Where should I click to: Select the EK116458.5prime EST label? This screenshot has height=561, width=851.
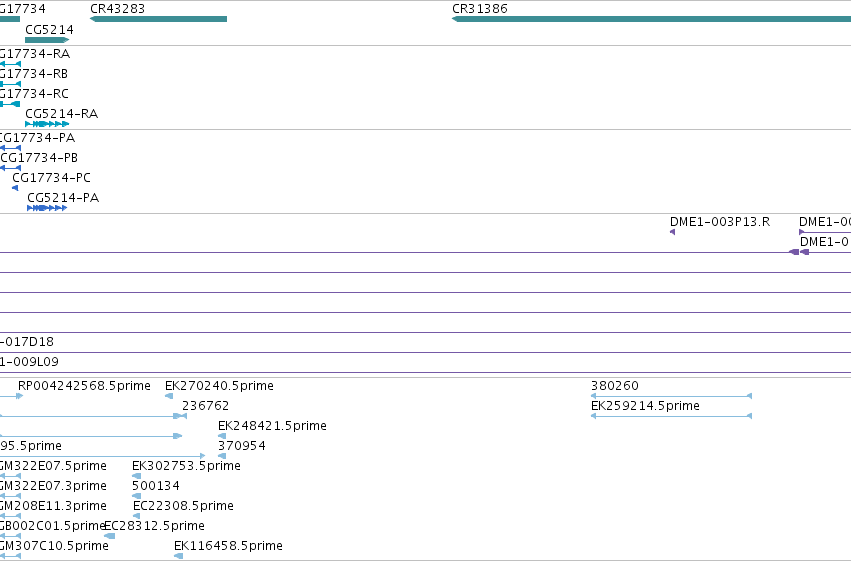228,545
